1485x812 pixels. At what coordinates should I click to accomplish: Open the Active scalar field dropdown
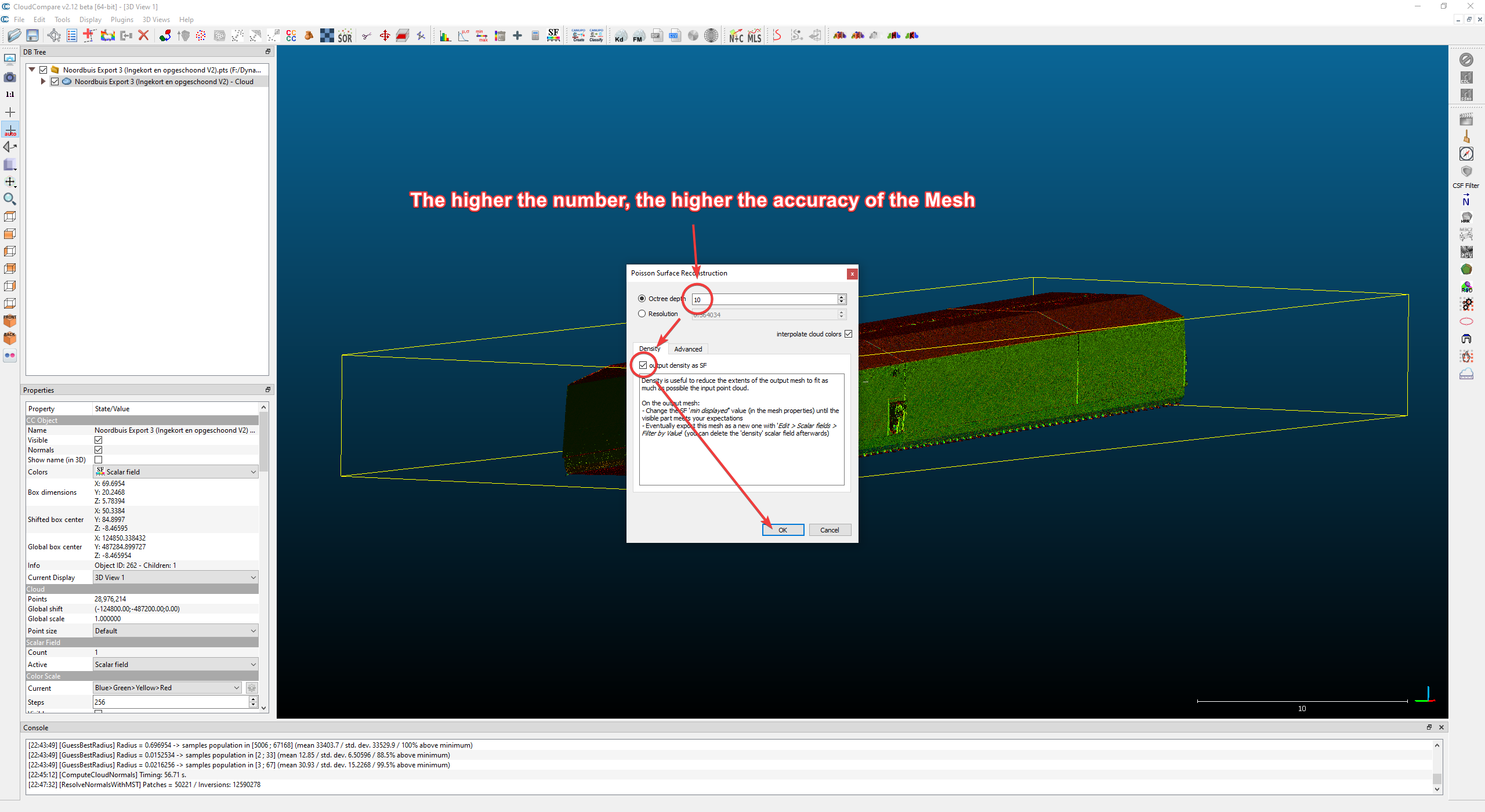coord(176,665)
